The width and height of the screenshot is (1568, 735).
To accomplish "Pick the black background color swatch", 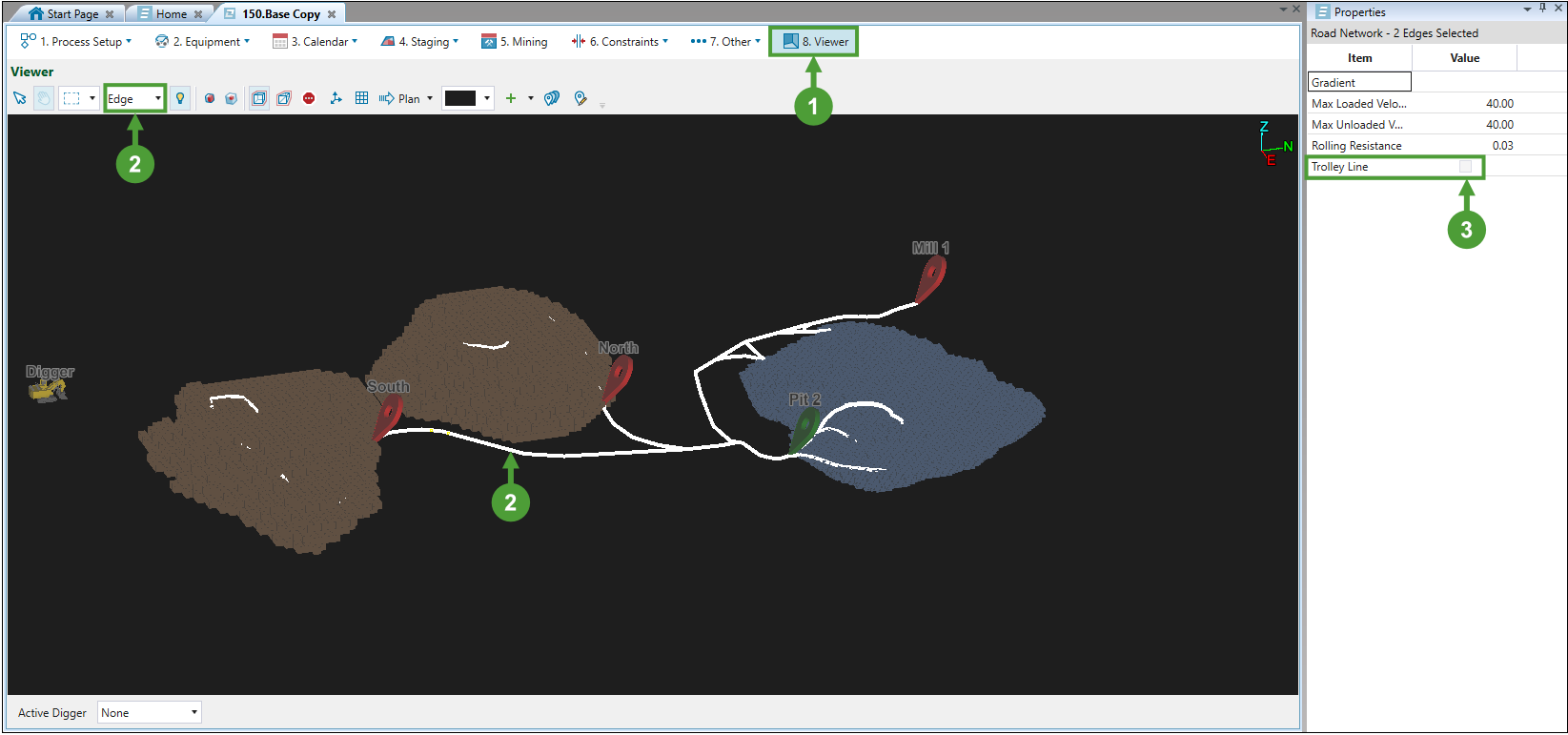I will pyautogui.click(x=460, y=98).
